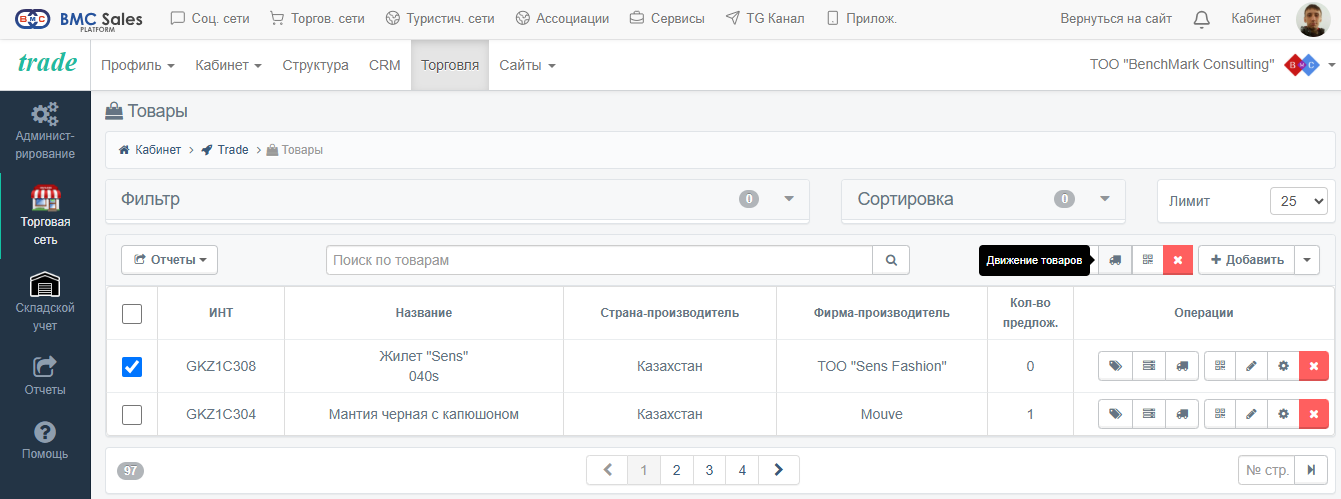Screen dimensions: 1341x499
Task: Open the Отчеты sidebar section
Action: [x=45, y=376]
